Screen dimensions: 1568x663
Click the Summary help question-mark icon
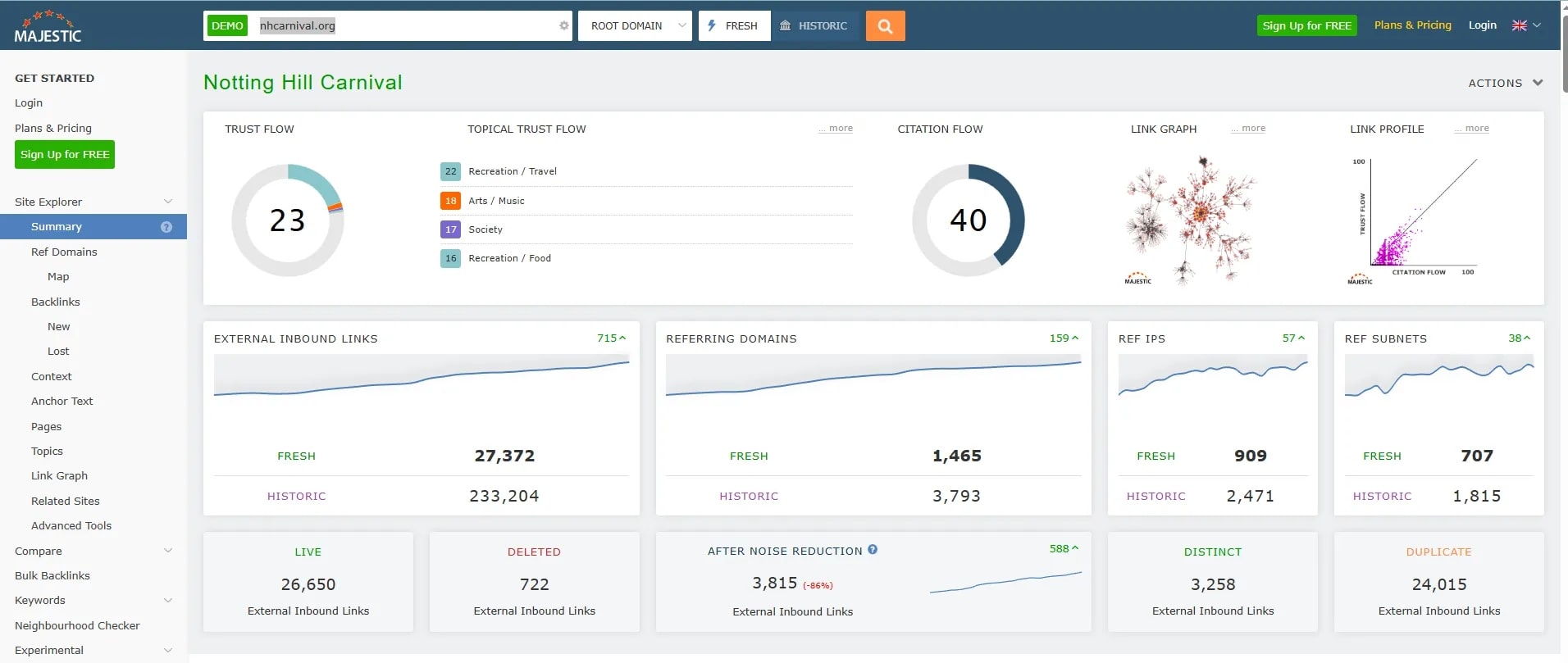click(166, 227)
